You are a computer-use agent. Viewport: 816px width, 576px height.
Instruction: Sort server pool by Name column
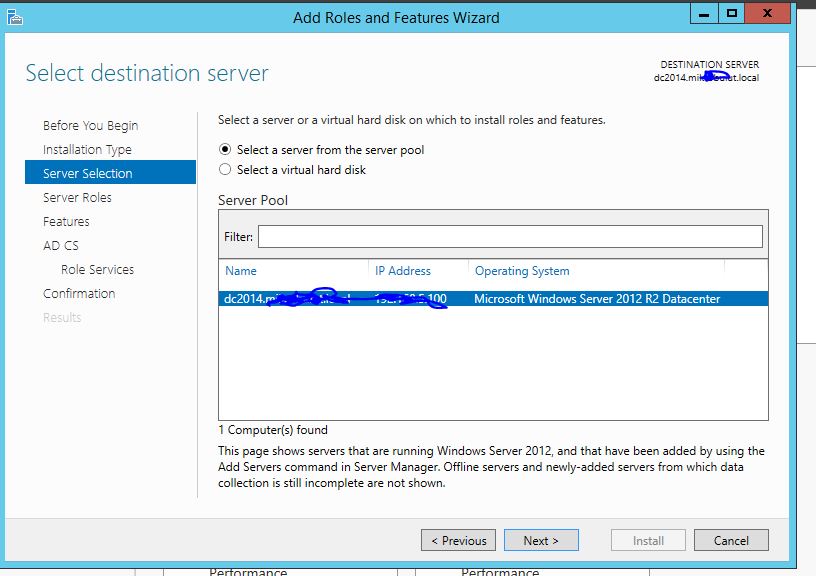tap(240, 271)
